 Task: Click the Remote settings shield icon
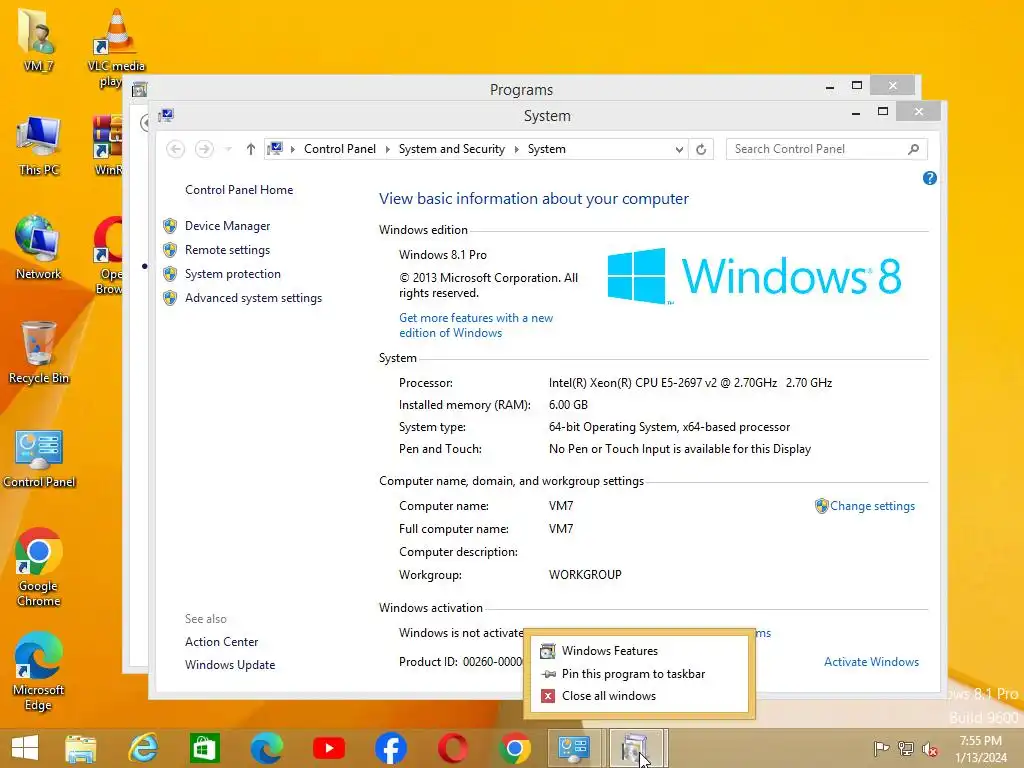pyautogui.click(x=170, y=250)
